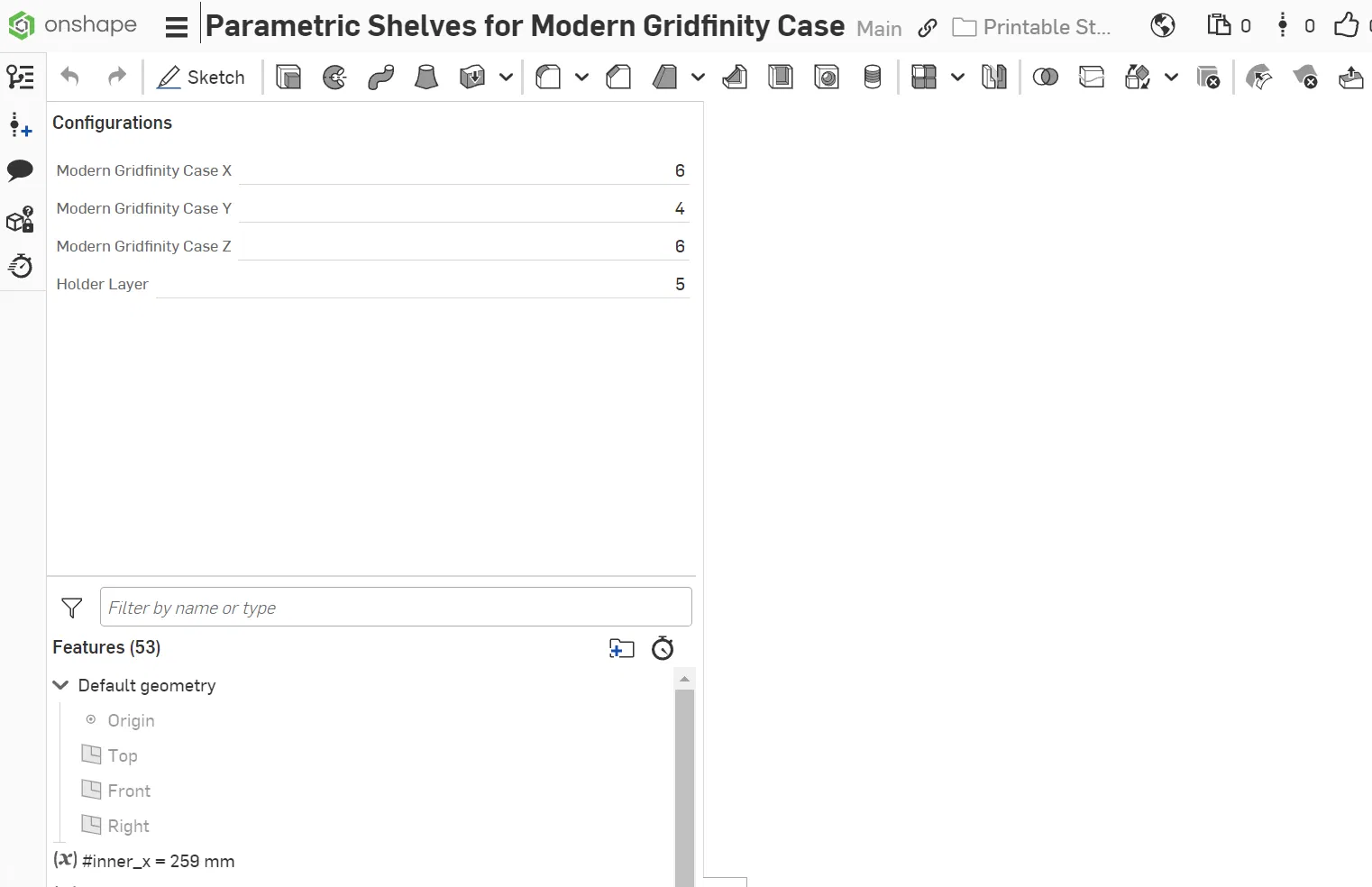This screenshot has height=887, width=1372.
Task: Select the Hole tool
Action: [827, 78]
